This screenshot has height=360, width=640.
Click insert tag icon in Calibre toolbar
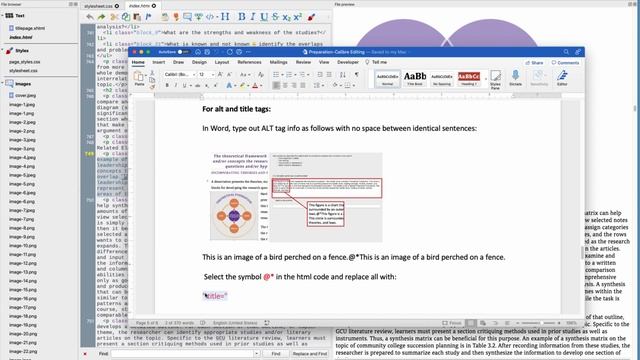(x=210, y=17)
